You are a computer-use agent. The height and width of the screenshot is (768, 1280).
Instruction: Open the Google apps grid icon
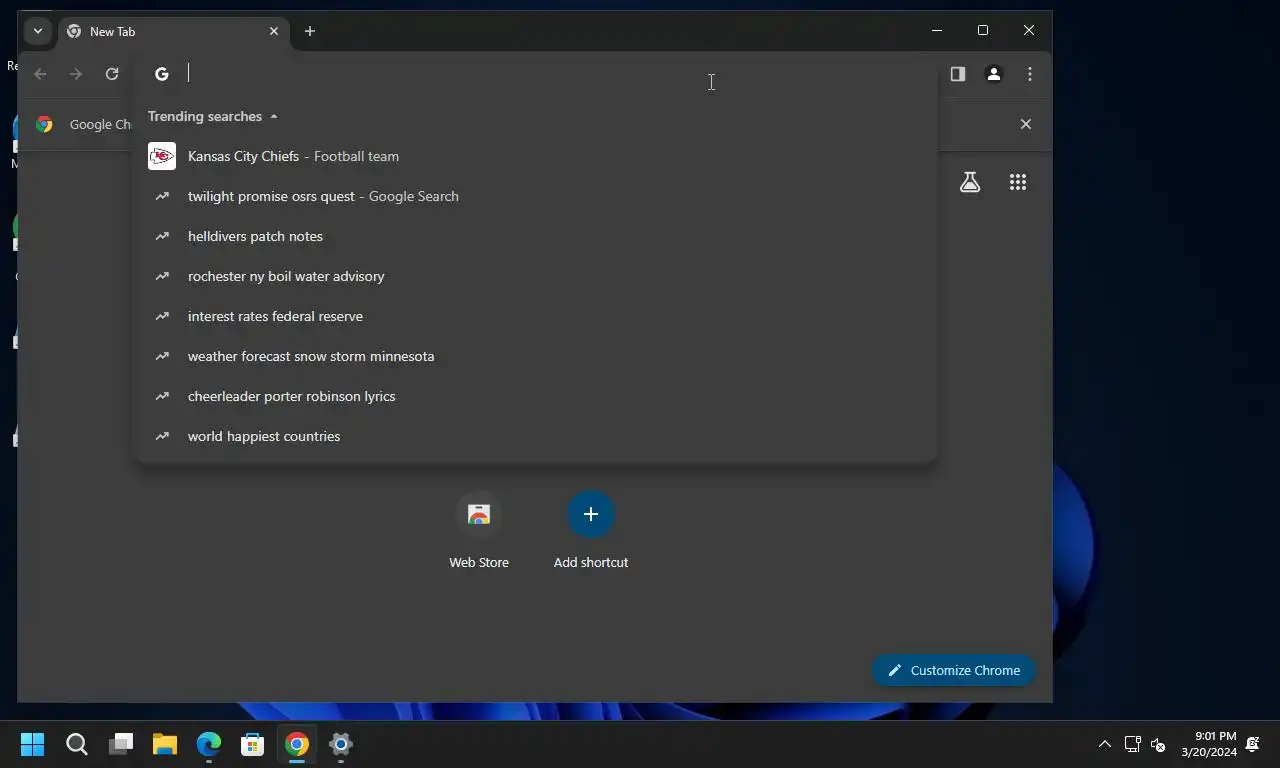pyautogui.click(x=1018, y=182)
